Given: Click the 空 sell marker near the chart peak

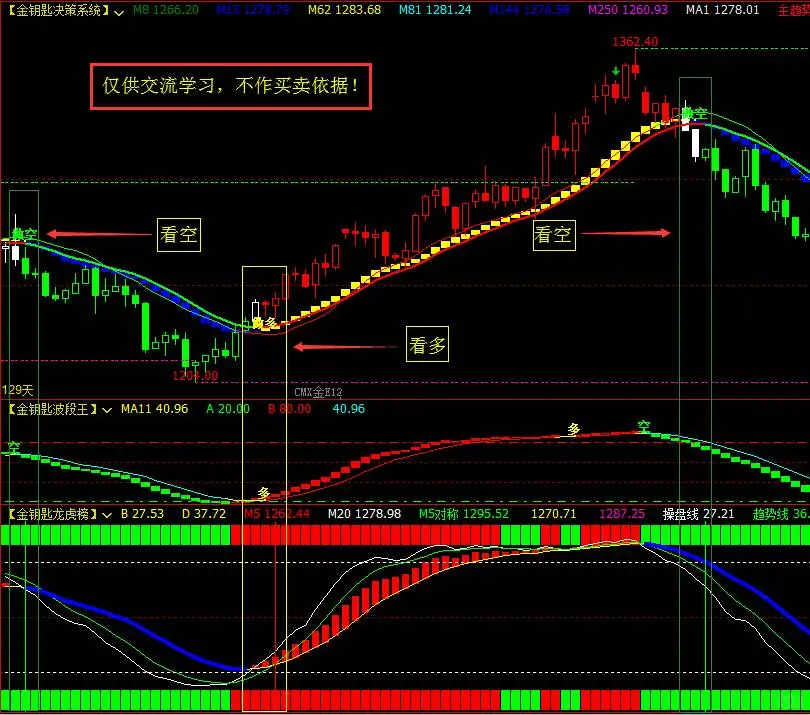Looking at the screenshot, I should (700, 113).
